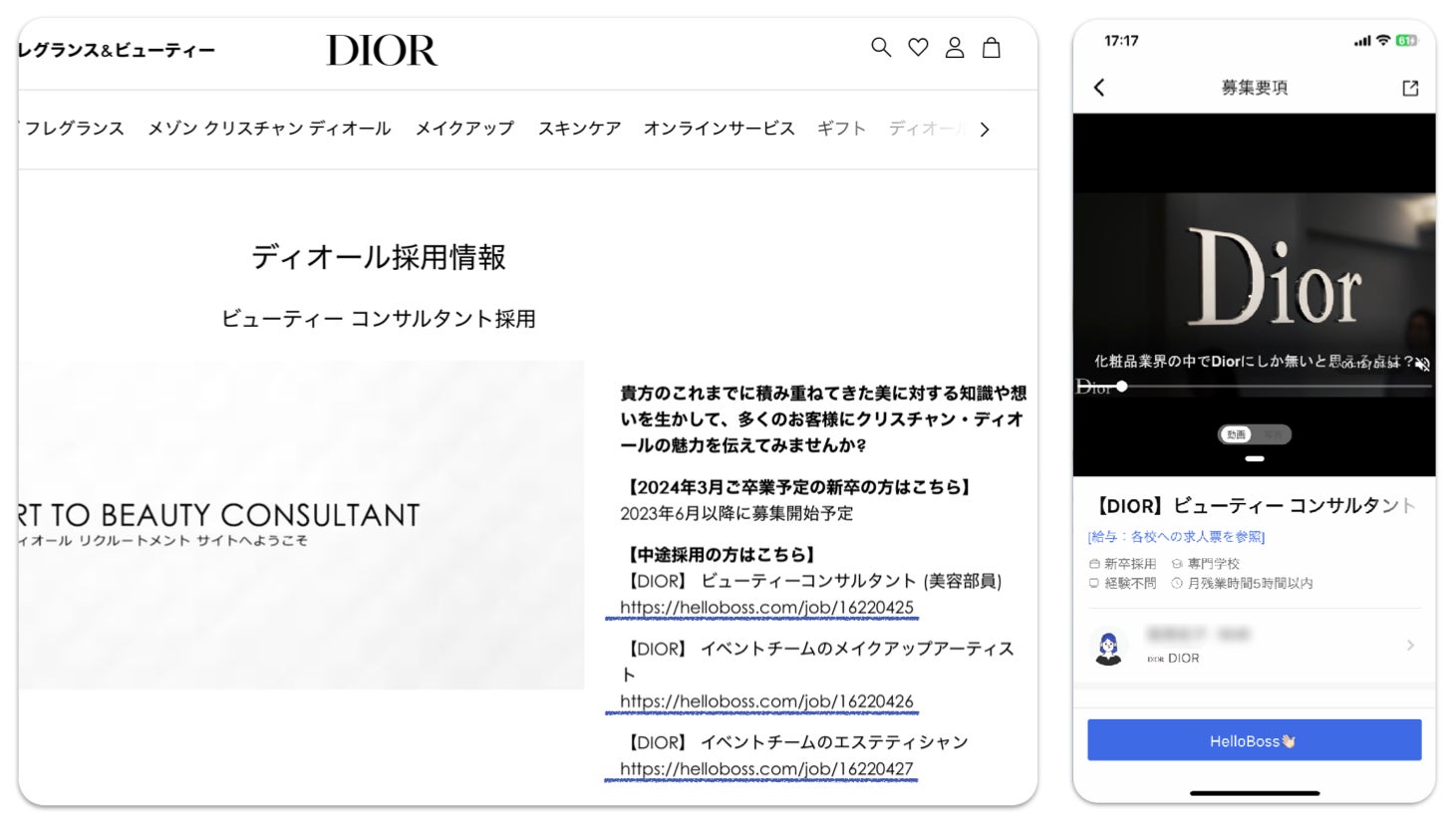The width and height of the screenshot is (1456, 820).
Task: Click the DIOR logo in header
Action: 382,50
